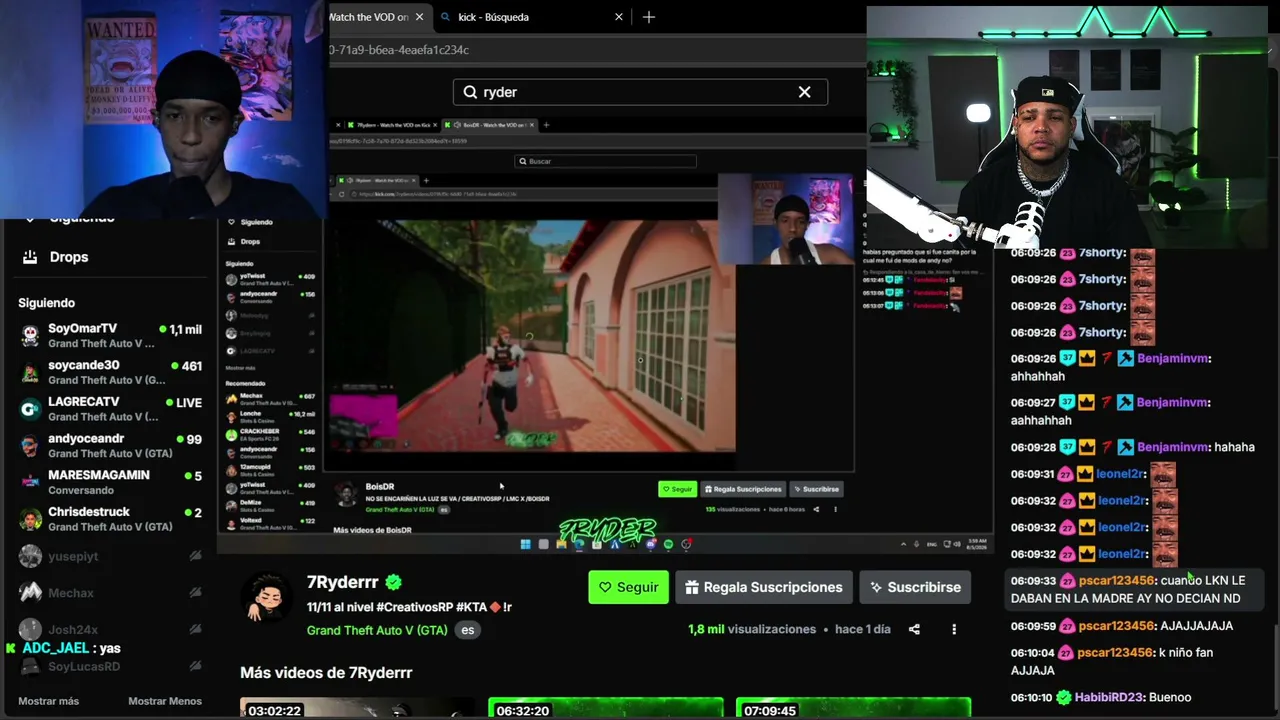This screenshot has width=1280, height=720.
Task: Click the LAGRECATV channel avatar
Action: (x=30, y=409)
